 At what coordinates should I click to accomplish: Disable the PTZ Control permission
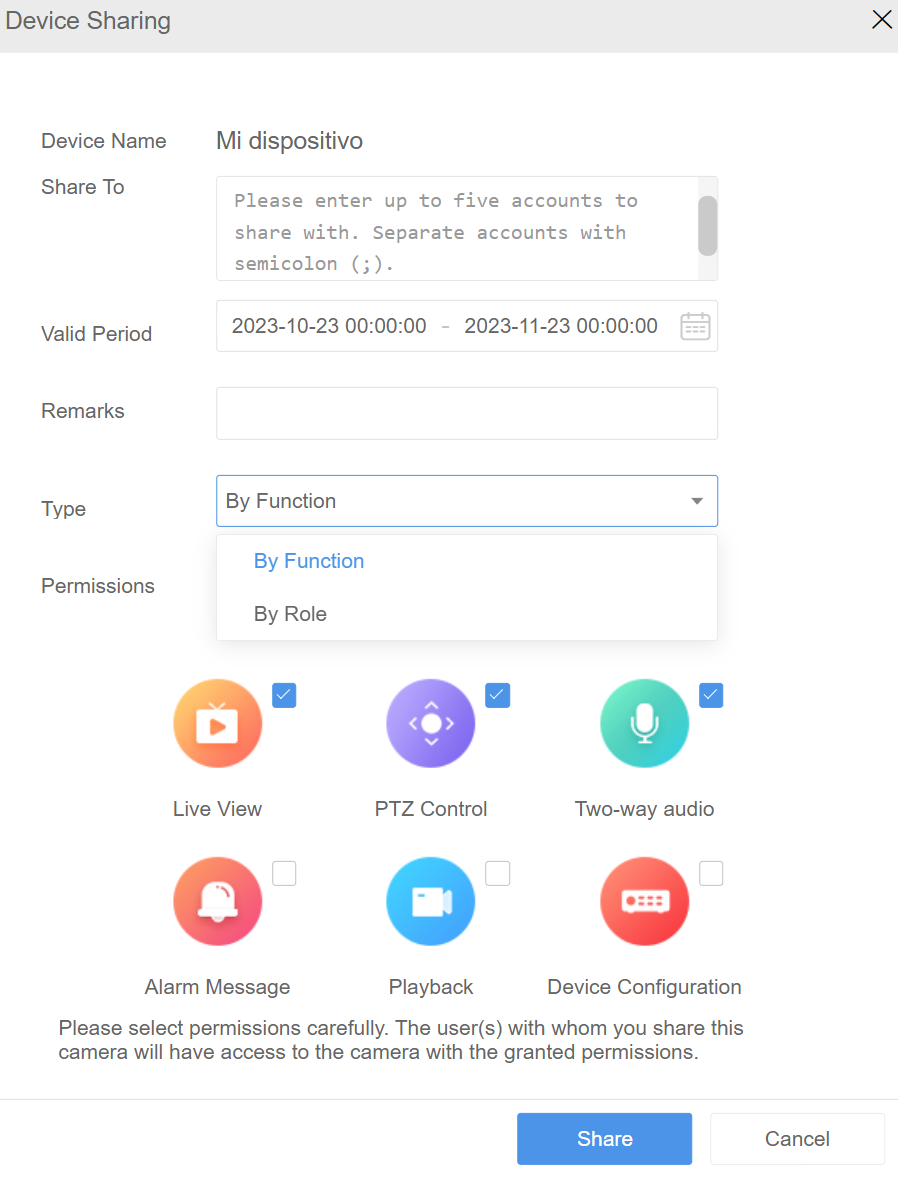point(497,695)
